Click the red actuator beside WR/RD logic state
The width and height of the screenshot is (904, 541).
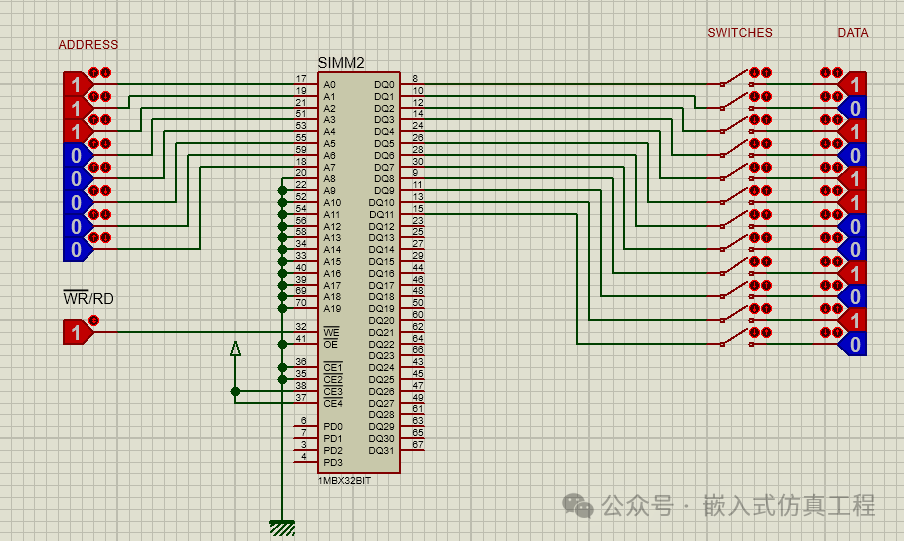coord(94,320)
